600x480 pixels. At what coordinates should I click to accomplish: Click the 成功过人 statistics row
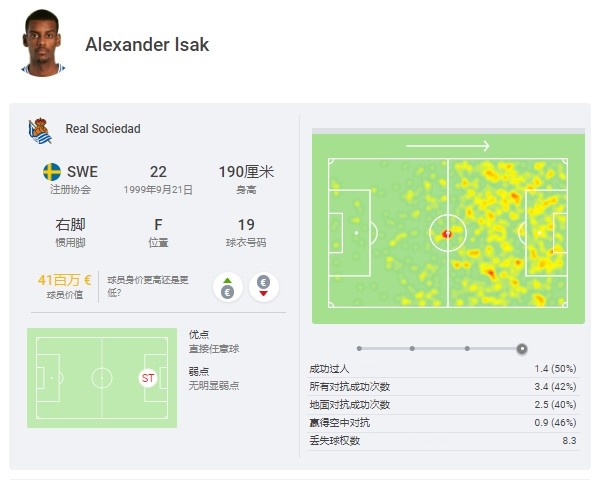[x=443, y=369]
